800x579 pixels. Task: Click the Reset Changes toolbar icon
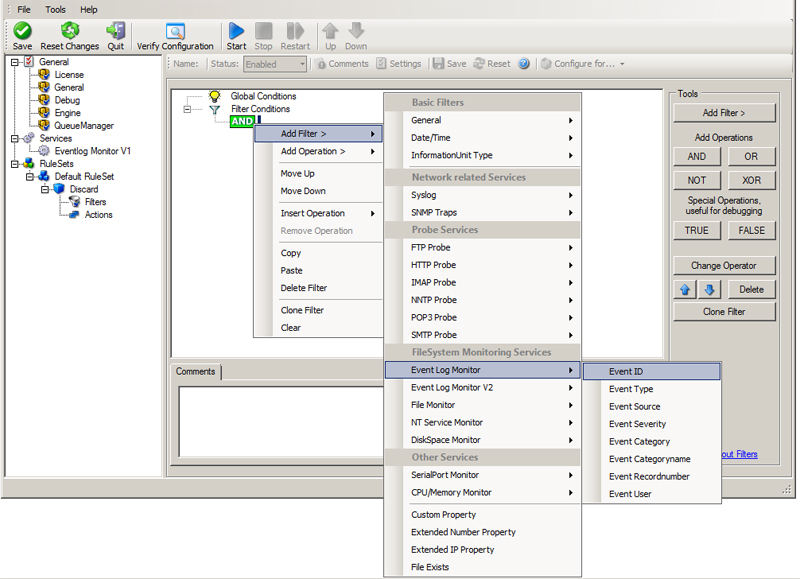click(x=69, y=31)
